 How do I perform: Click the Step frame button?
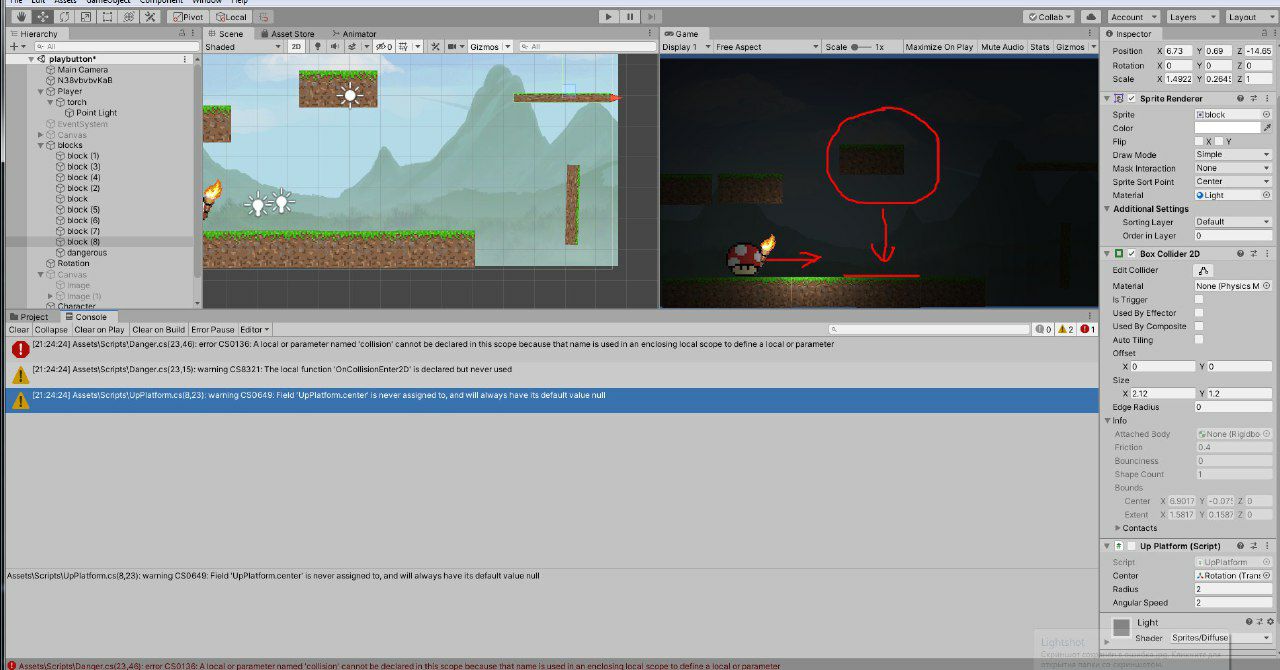pyautogui.click(x=652, y=17)
